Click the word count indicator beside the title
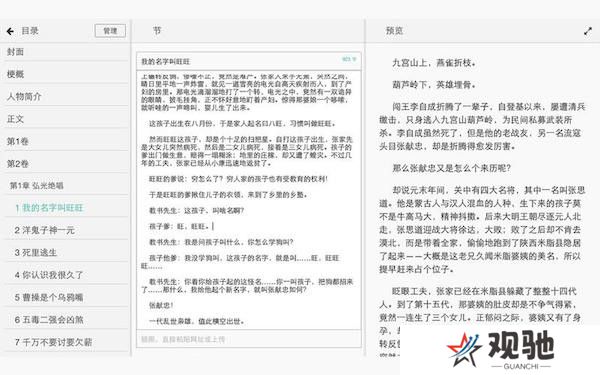Image resolution: width=600 pixels, height=375 pixels. pos(349,59)
